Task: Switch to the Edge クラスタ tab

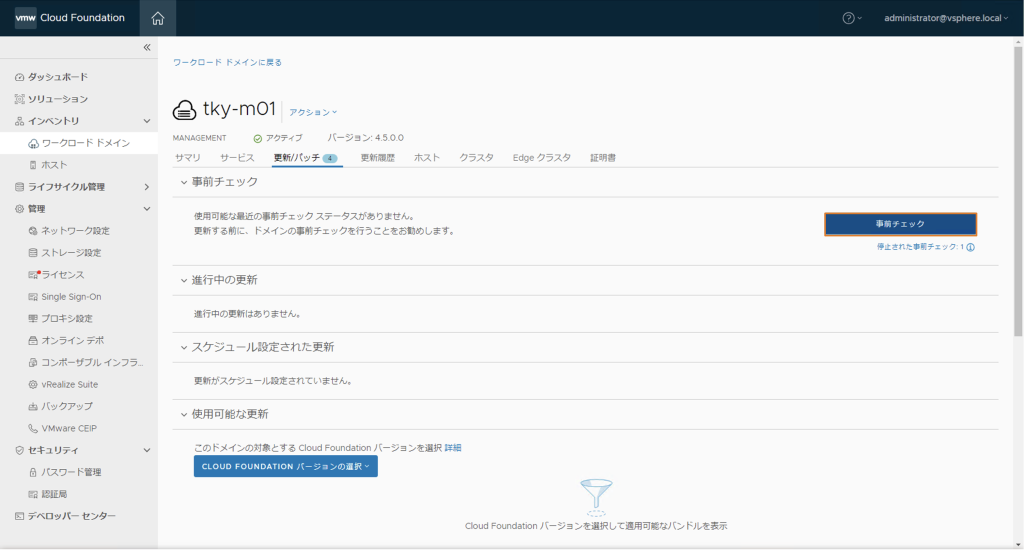Action: point(542,157)
